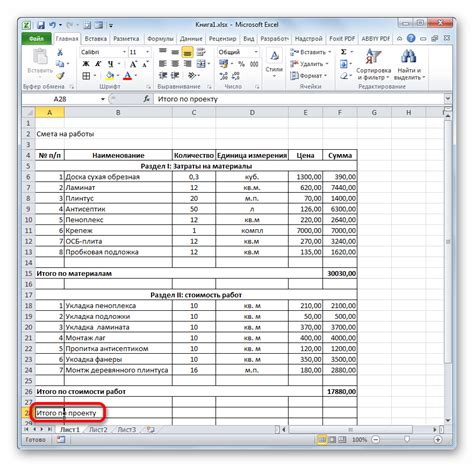Viewport: 474px width, 467px height.
Task: Click the Clear eraser icon
Action: click(344, 76)
